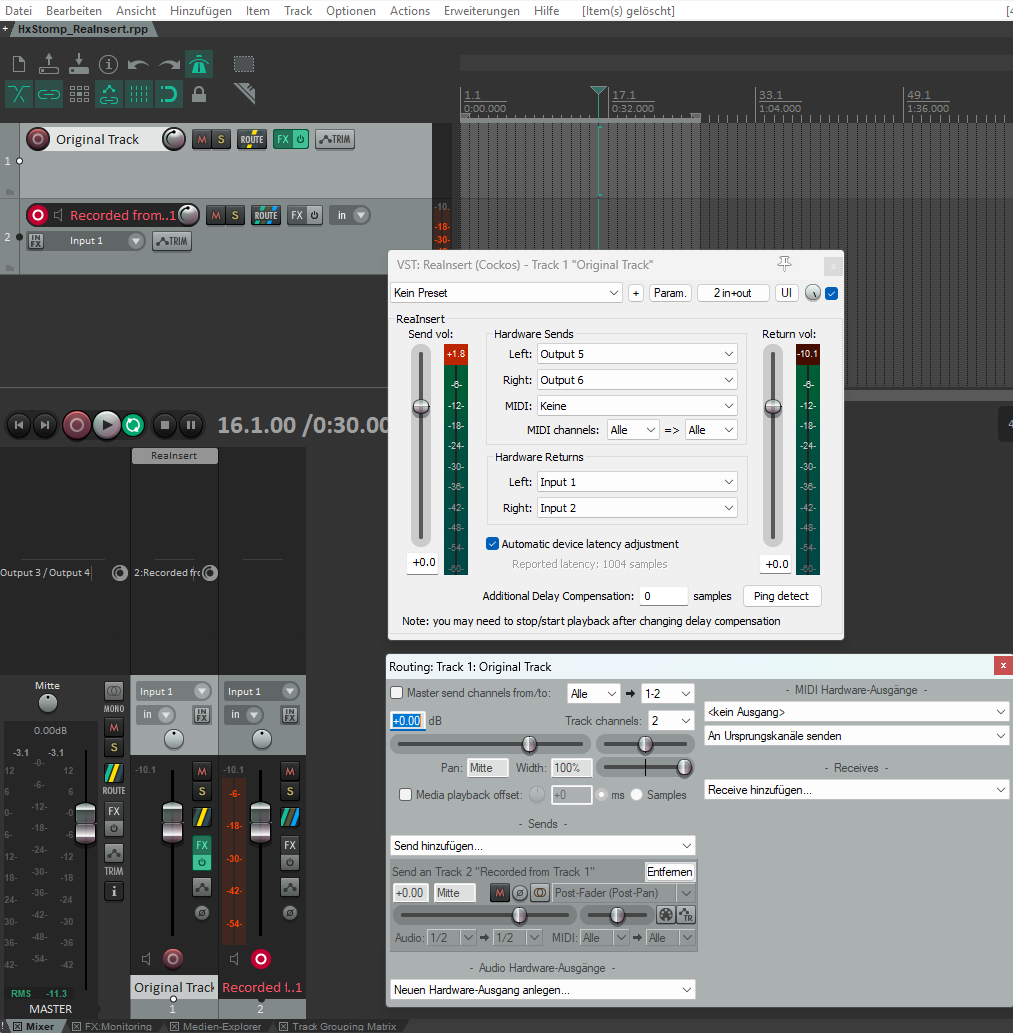
Task: Toggle the locking padlock icon
Action: coord(198,94)
